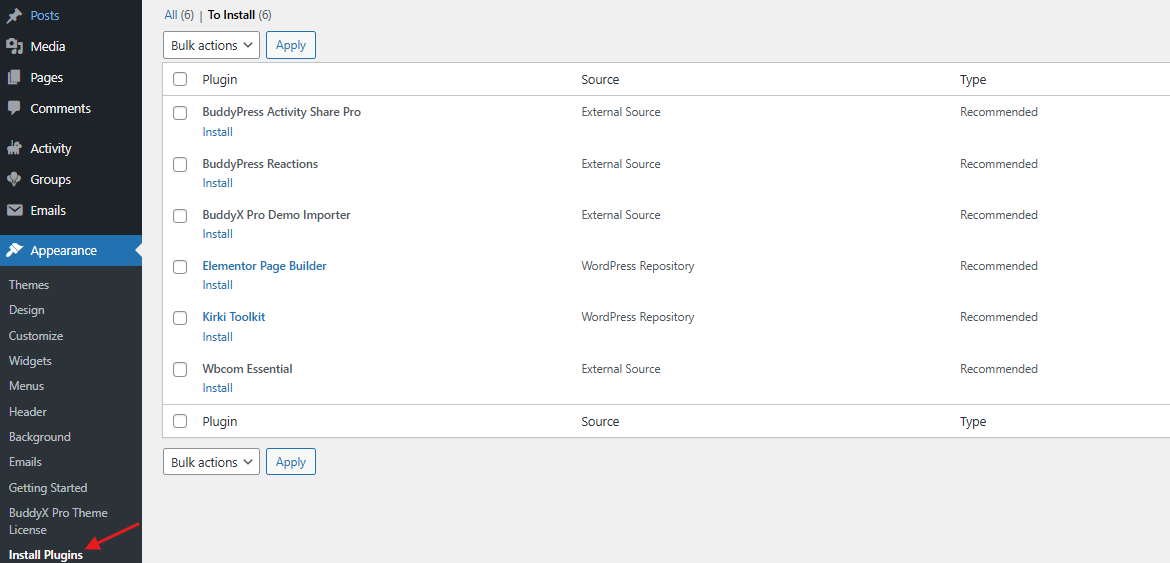
Task: Click the BuddyX Pro Demo Importer name
Action: [x=276, y=215]
